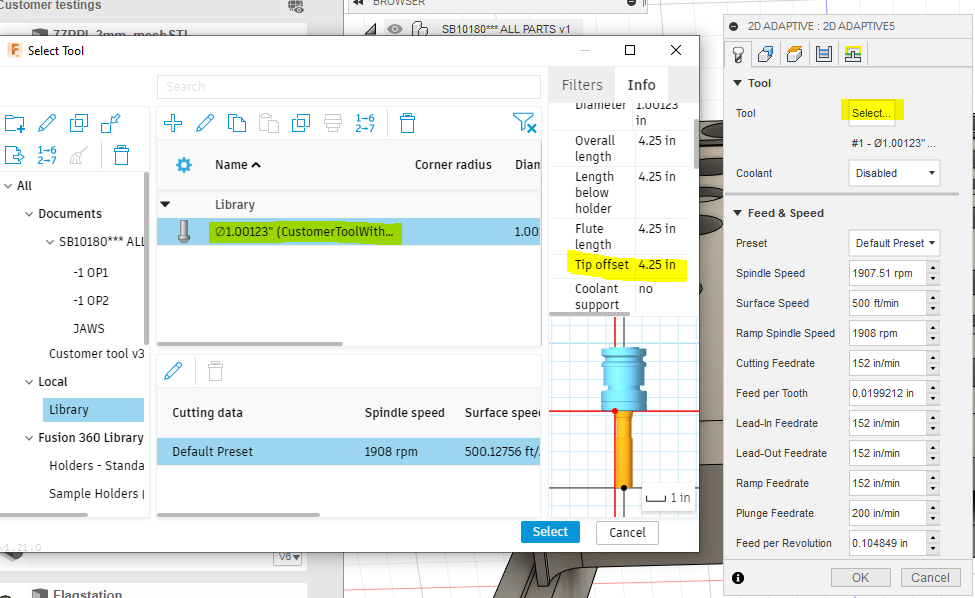The height and width of the screenshot is (598, 975).
Task: Open the Geometry tab in 2D Adaptive dialog
Action: click(765, 55)
